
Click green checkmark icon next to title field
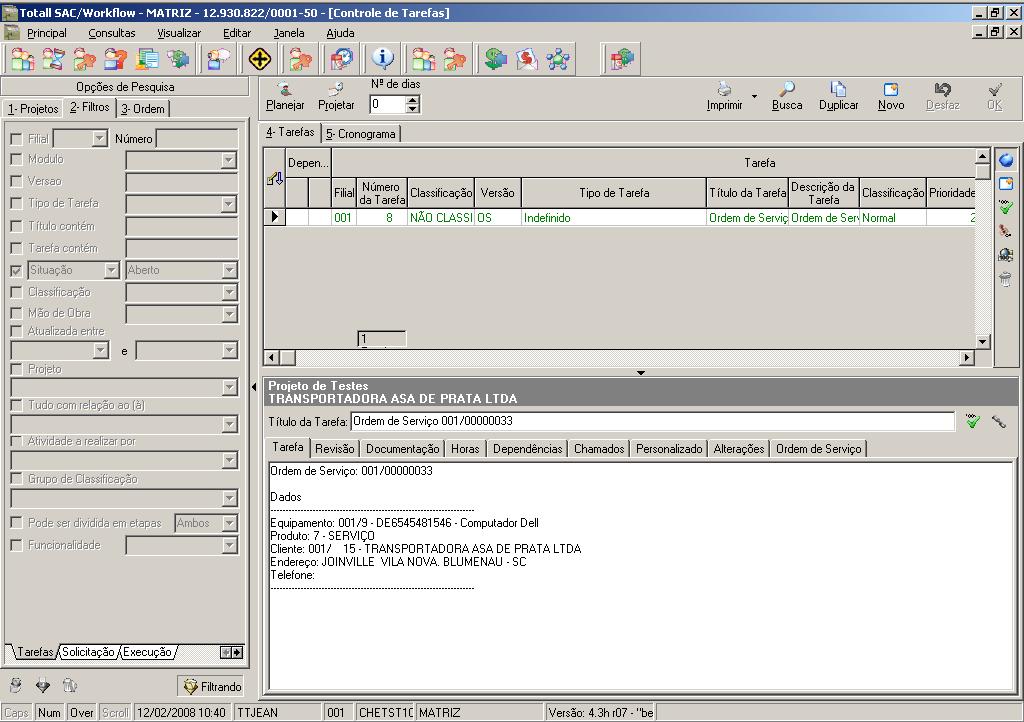click(x=973, y=422)
